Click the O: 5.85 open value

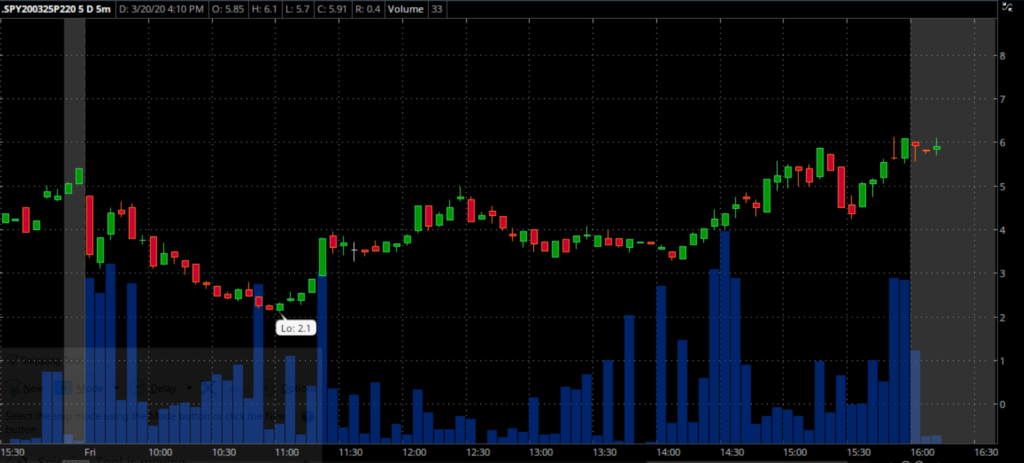coord(229,9)
